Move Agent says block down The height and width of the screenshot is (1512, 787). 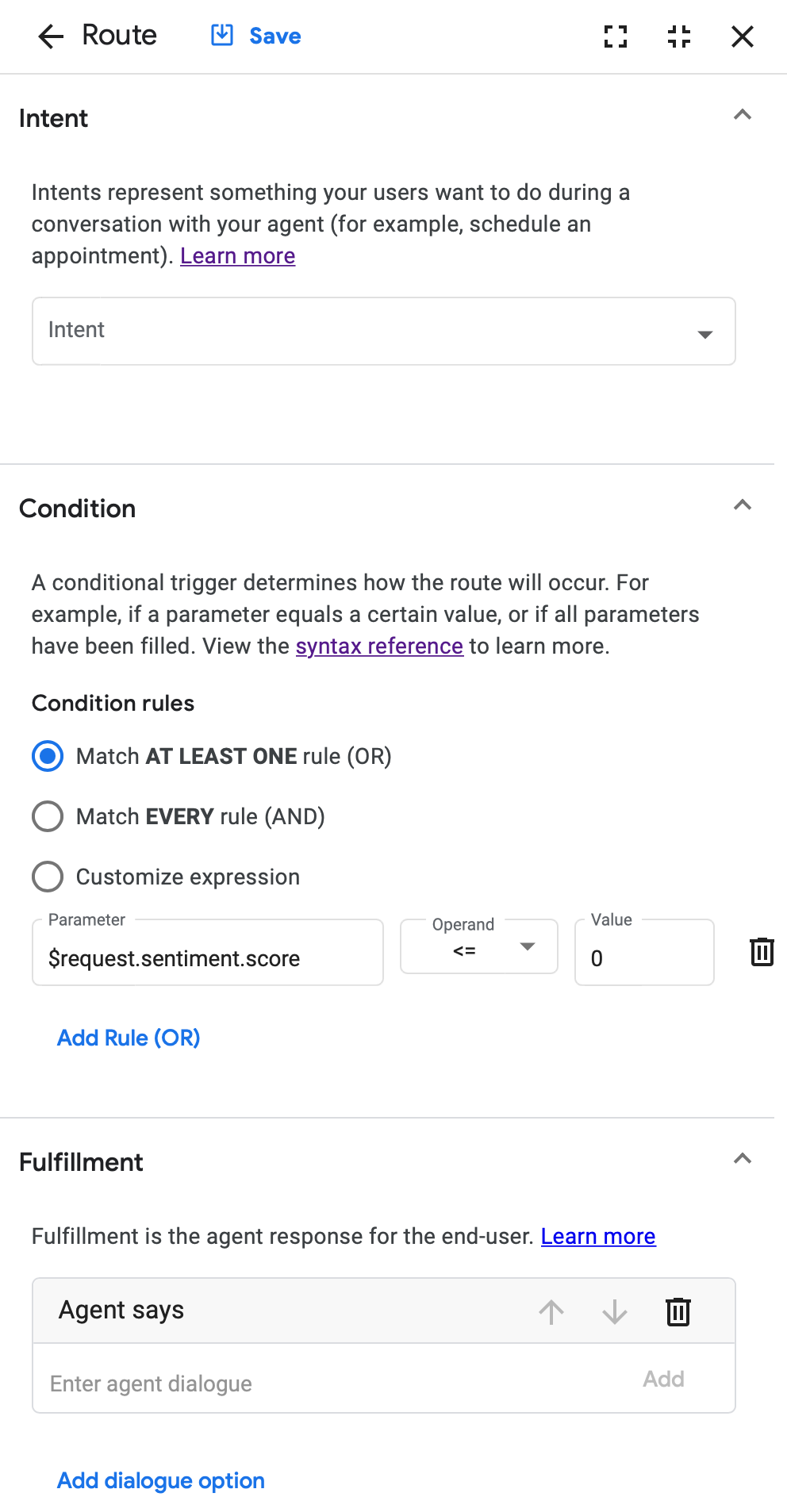pyautogui.click(x=615, y=1311)
